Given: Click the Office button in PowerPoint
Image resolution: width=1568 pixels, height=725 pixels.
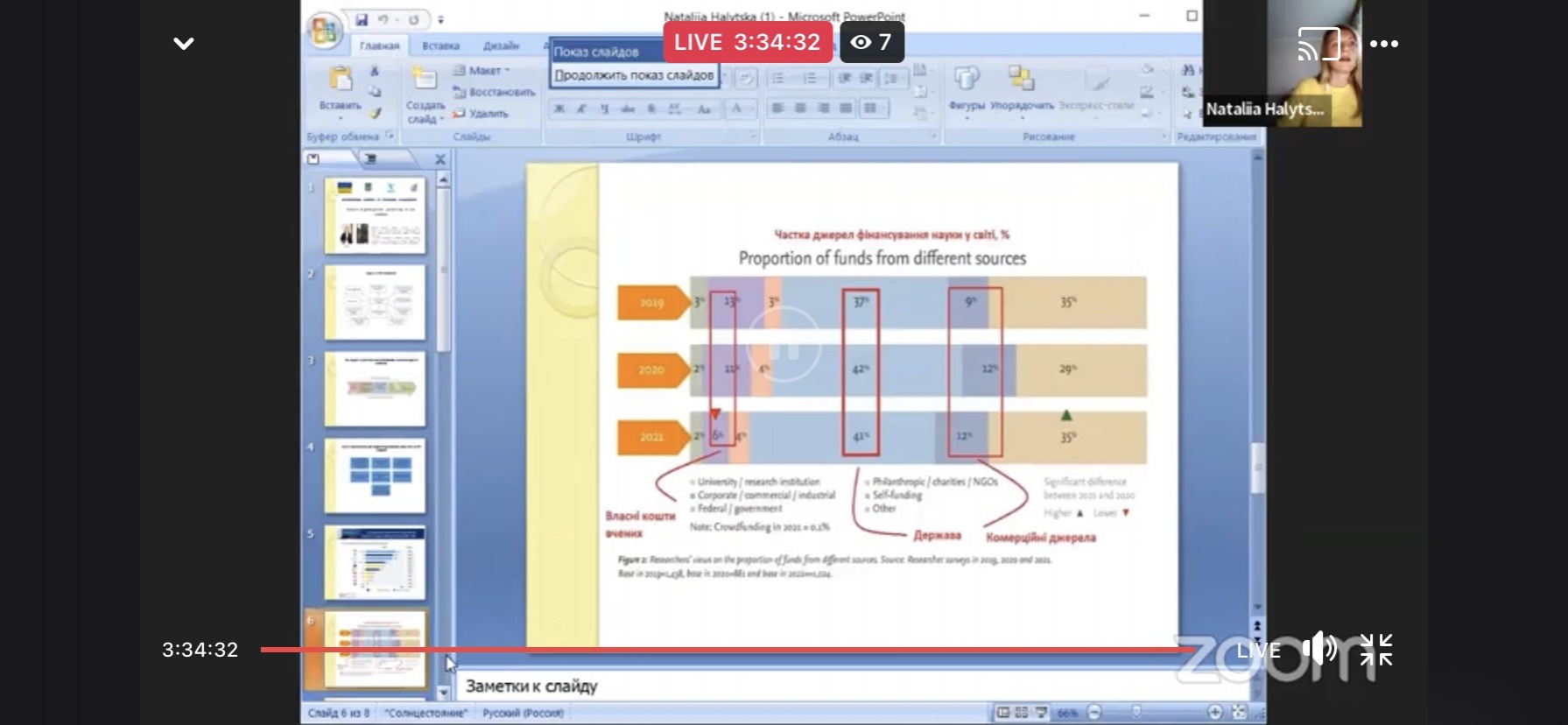Looking at the screenshot, I should tap(323, 31).
